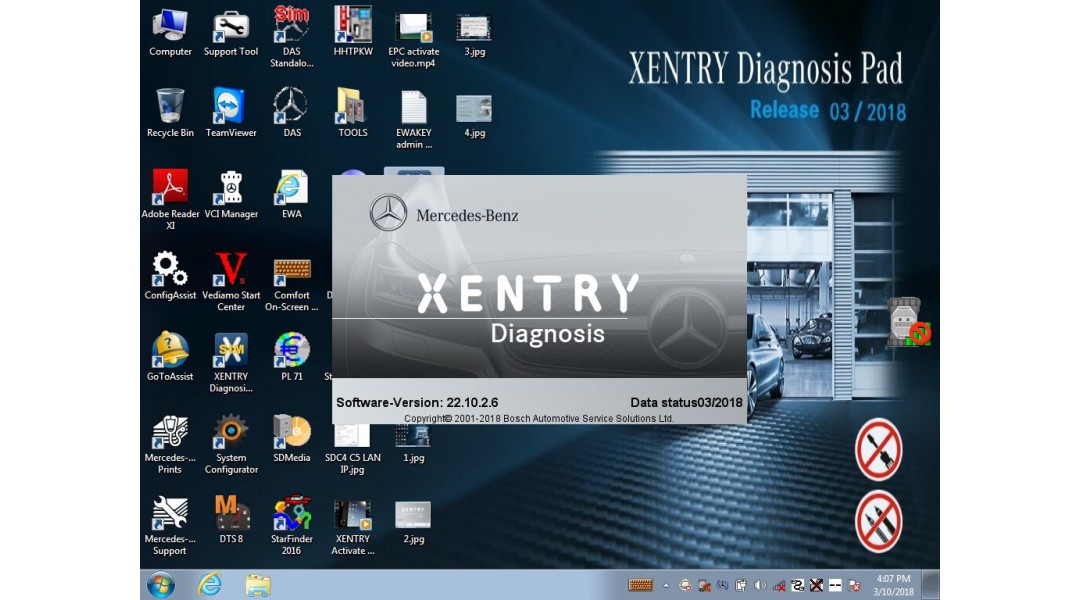1080x600 pixels.
Task: Click the lower crossed-out connector gadget
Action: coord(878,521)
